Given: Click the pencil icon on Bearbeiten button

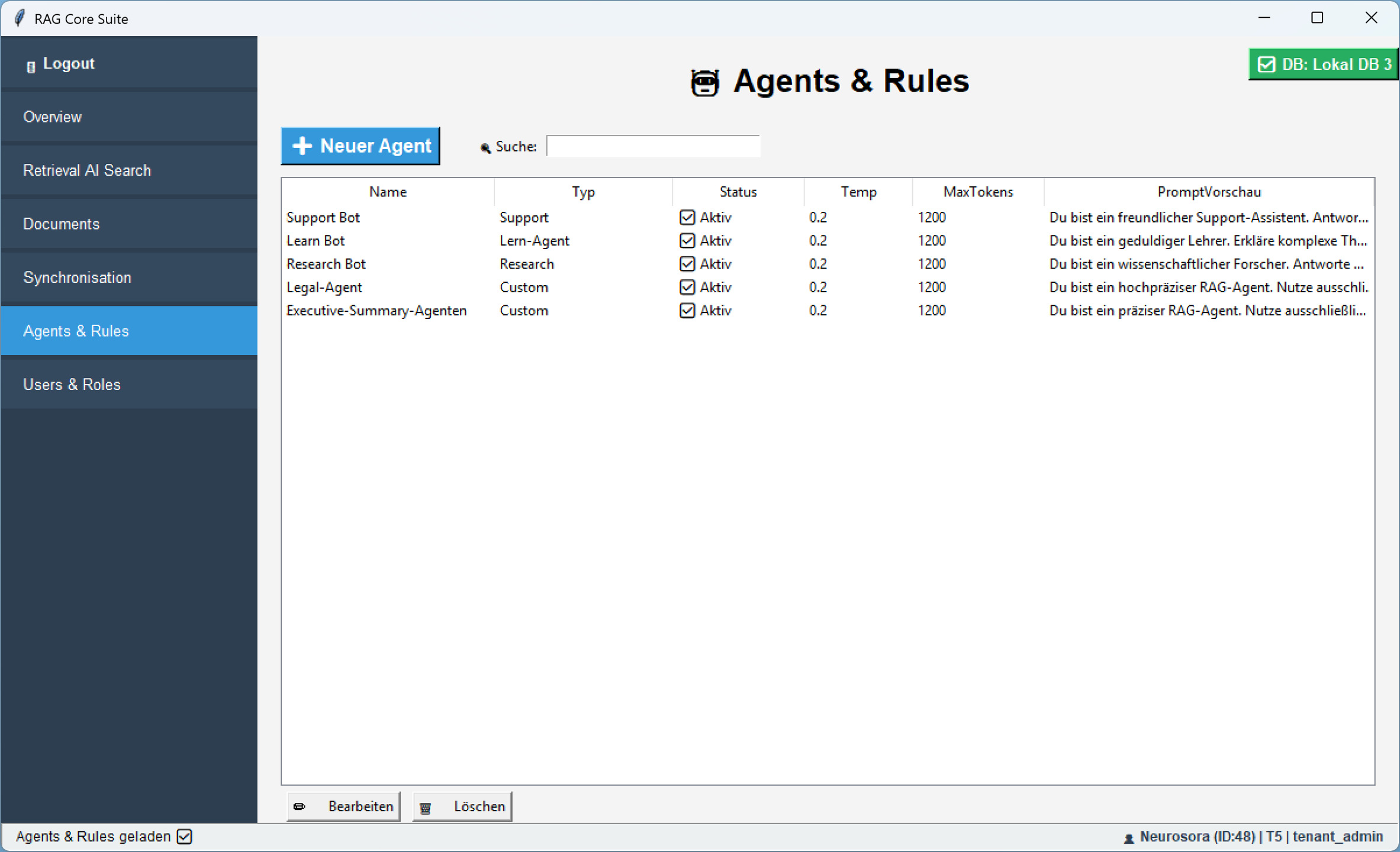Looking at the screenshot, I should click(x=300, y=806).
